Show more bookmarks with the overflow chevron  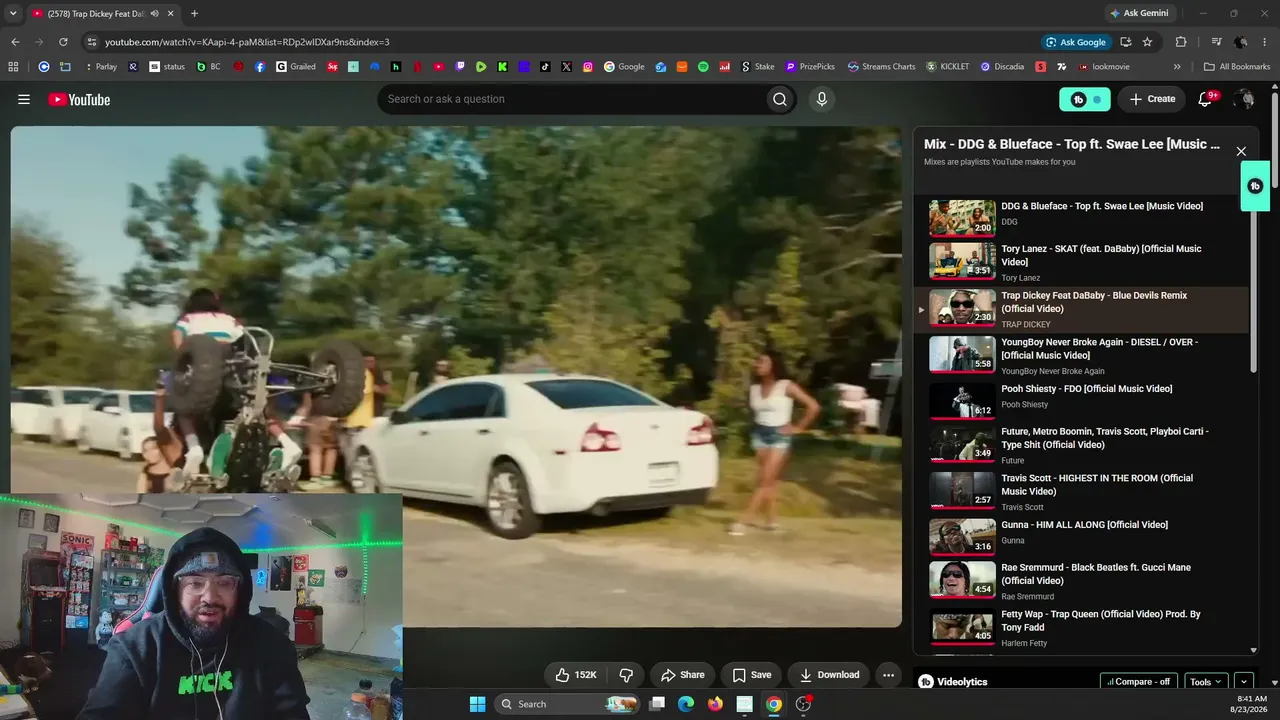[1177, 67]
